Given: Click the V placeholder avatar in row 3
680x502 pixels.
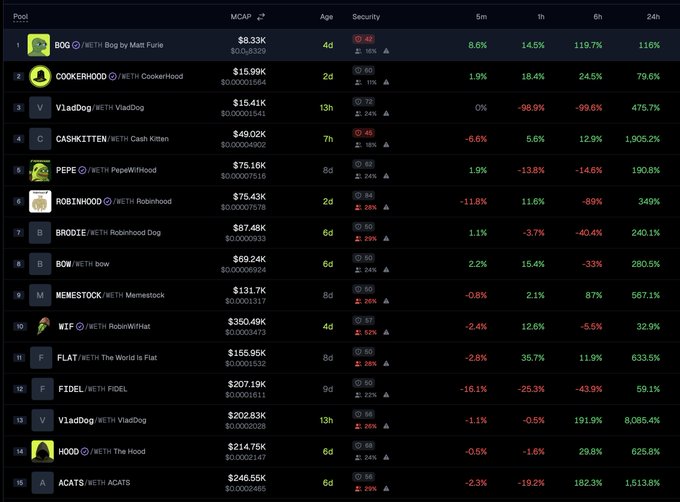Looking at the screenshot, I should tap(40, 108).
